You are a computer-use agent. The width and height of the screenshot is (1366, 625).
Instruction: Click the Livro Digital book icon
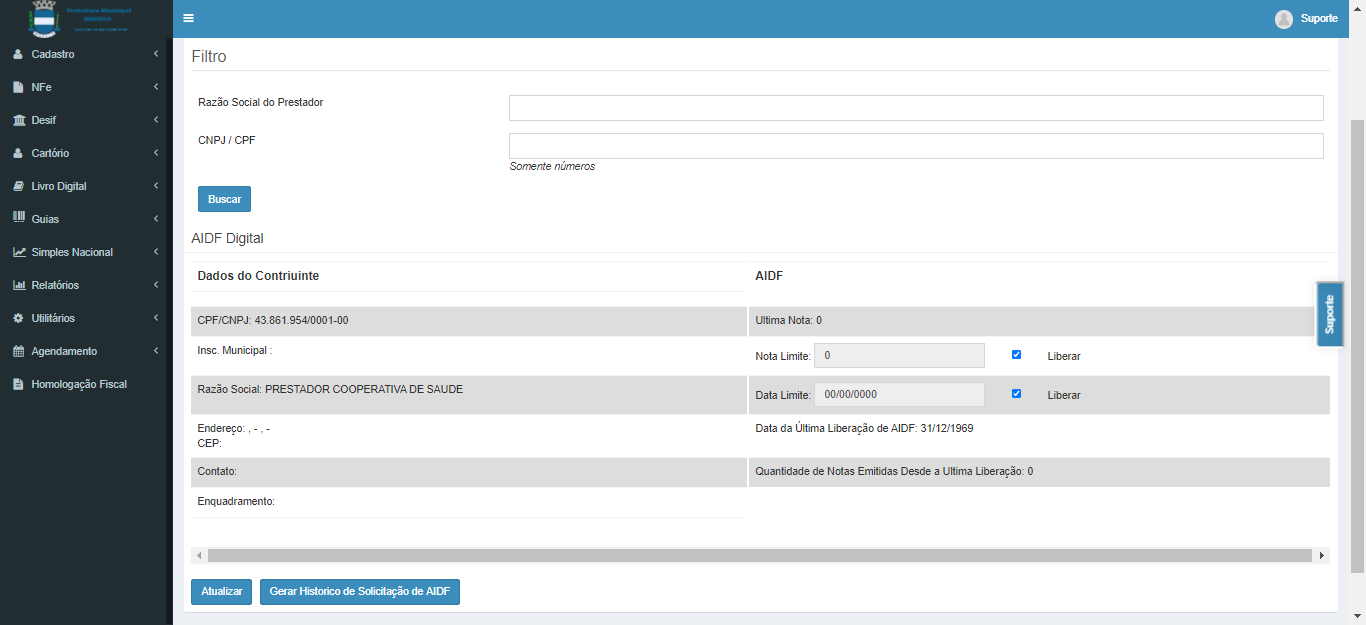point(19,186)
